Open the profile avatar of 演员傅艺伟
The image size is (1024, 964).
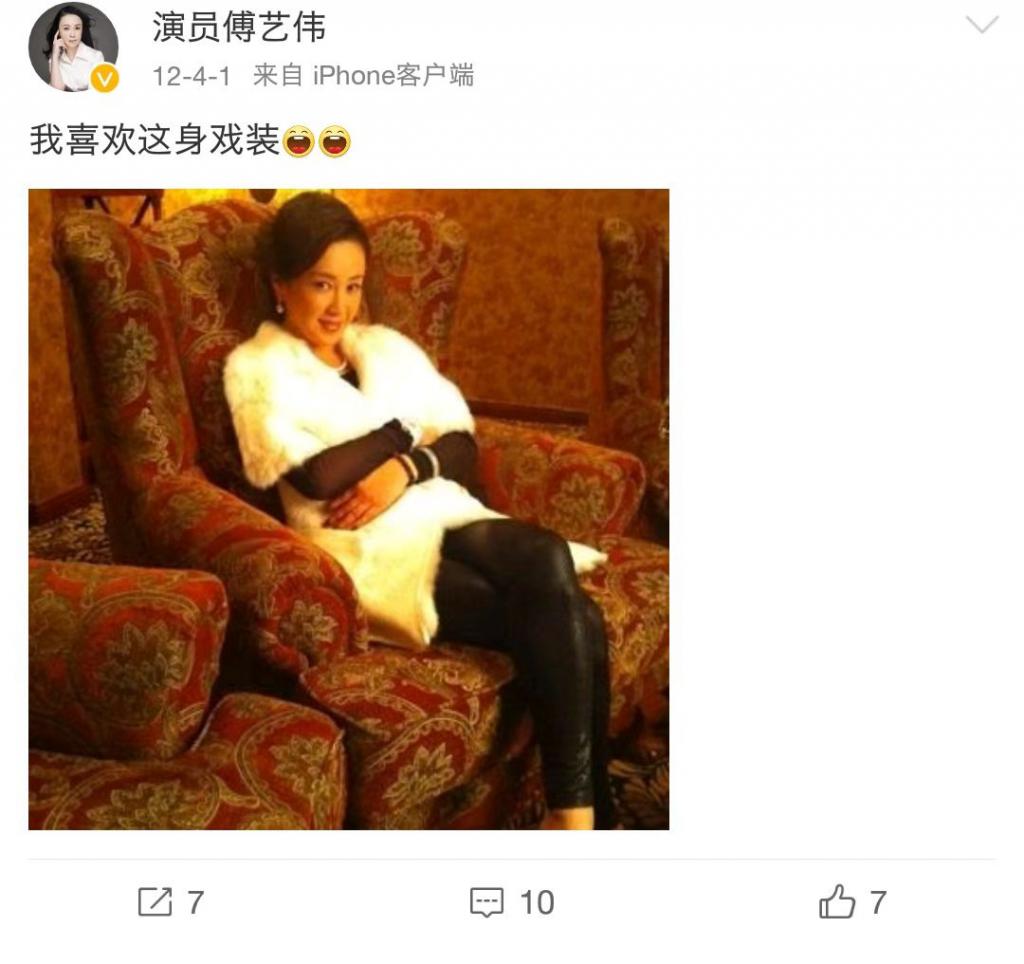(x=73, y=47)
